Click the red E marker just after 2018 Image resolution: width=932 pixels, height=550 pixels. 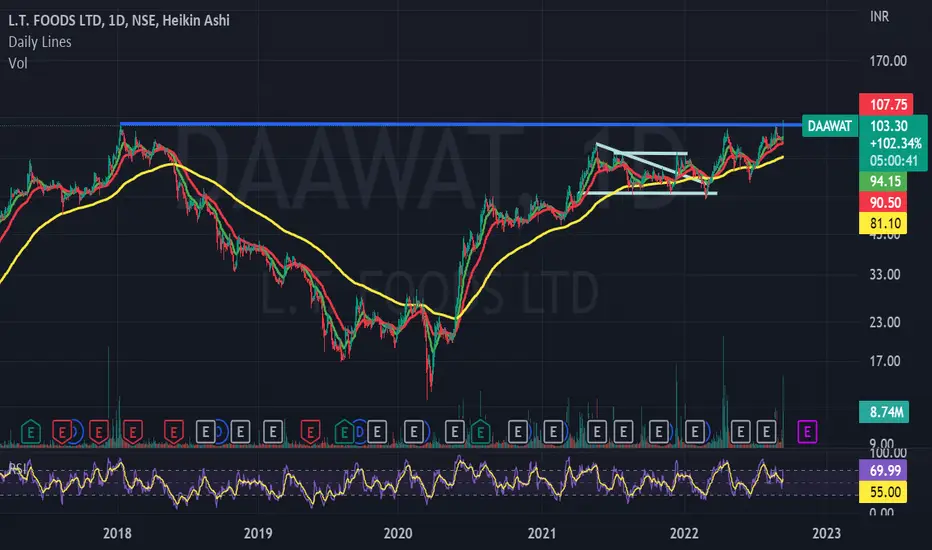[x=133, y=432]
